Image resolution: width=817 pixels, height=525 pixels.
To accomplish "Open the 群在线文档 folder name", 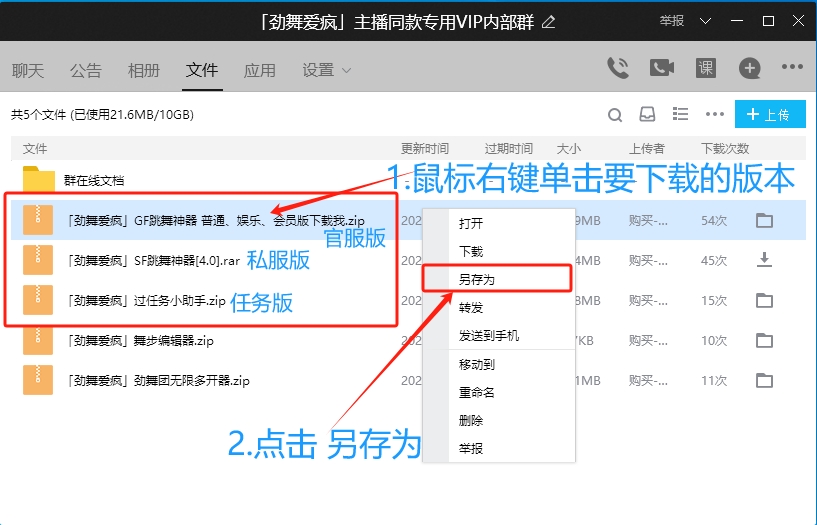I will 94,181.
